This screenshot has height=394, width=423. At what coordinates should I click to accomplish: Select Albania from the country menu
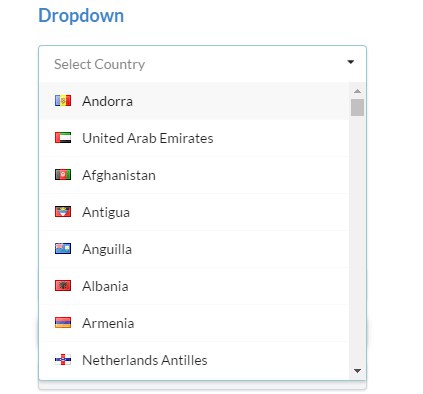tap(194, 286)
